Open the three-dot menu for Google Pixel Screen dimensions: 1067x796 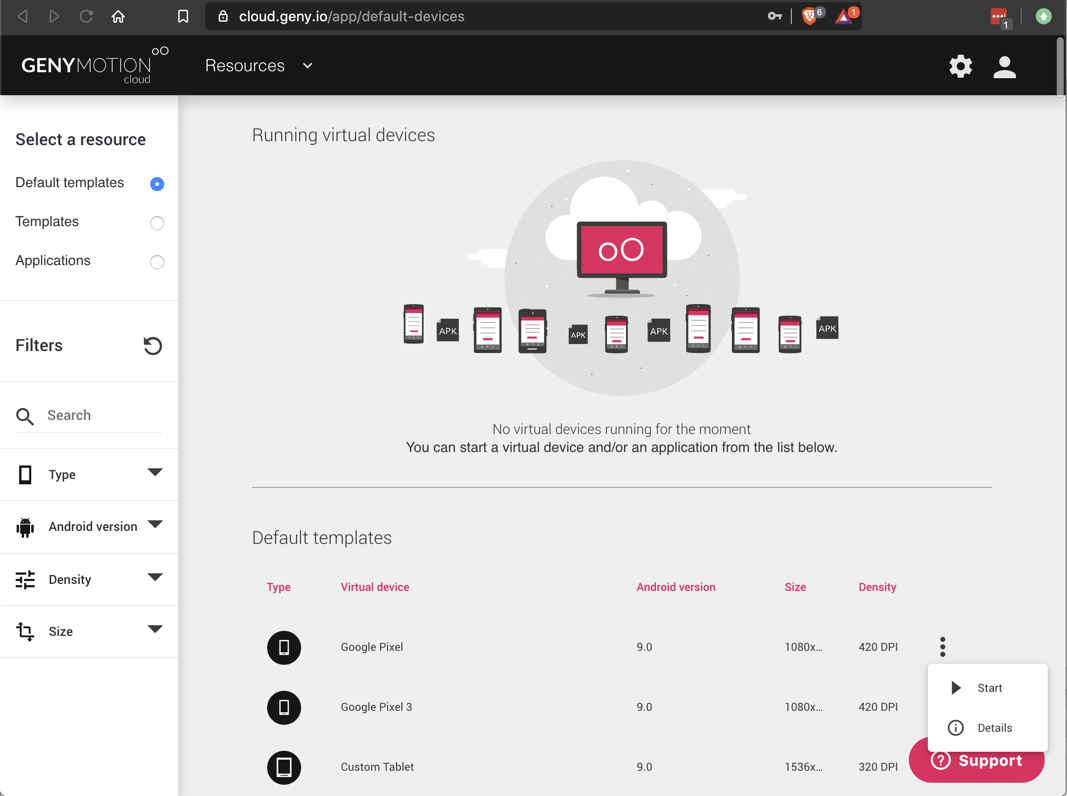[x=942, y=647]
